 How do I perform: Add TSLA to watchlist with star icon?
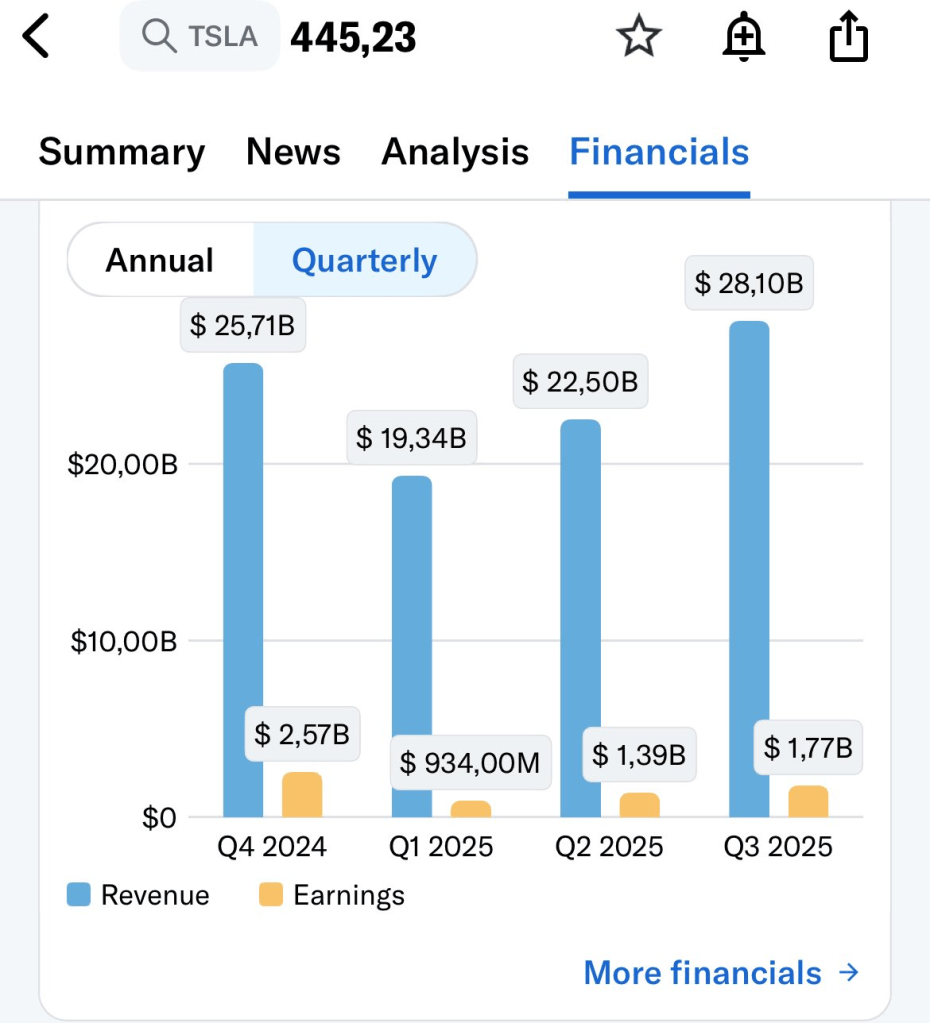tap(639, 38)
